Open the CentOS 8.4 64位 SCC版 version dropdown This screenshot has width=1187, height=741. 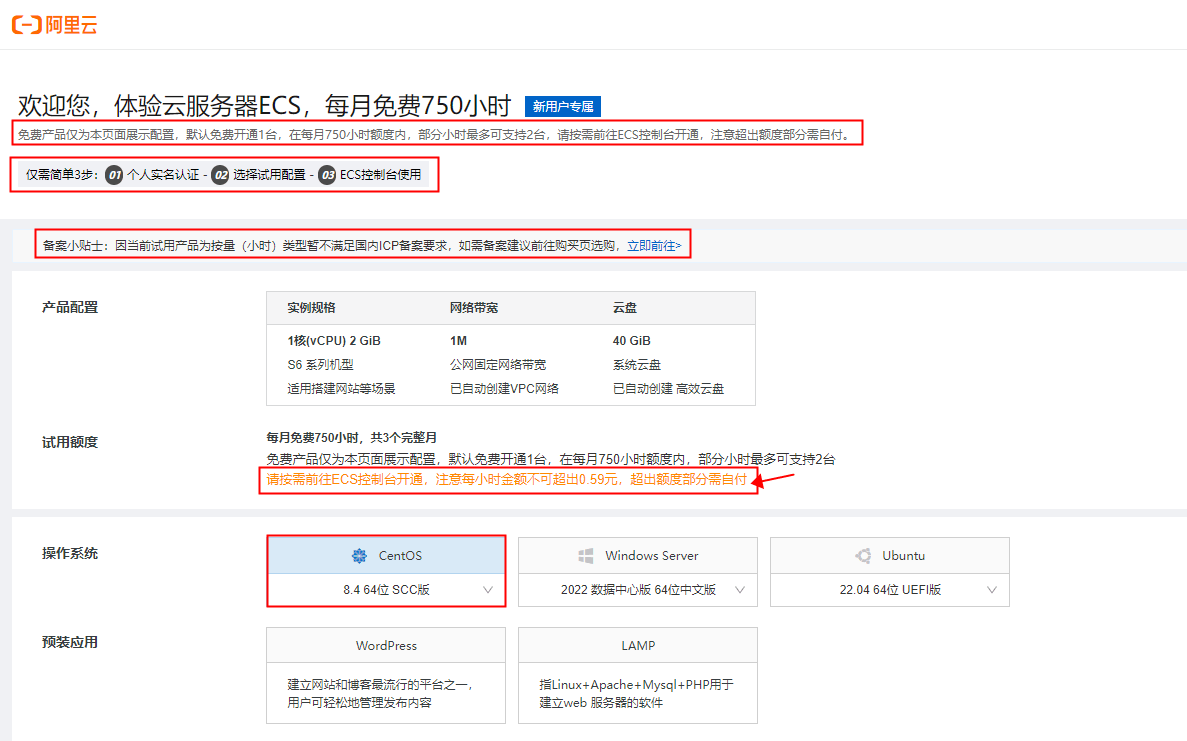pos(386,590)
